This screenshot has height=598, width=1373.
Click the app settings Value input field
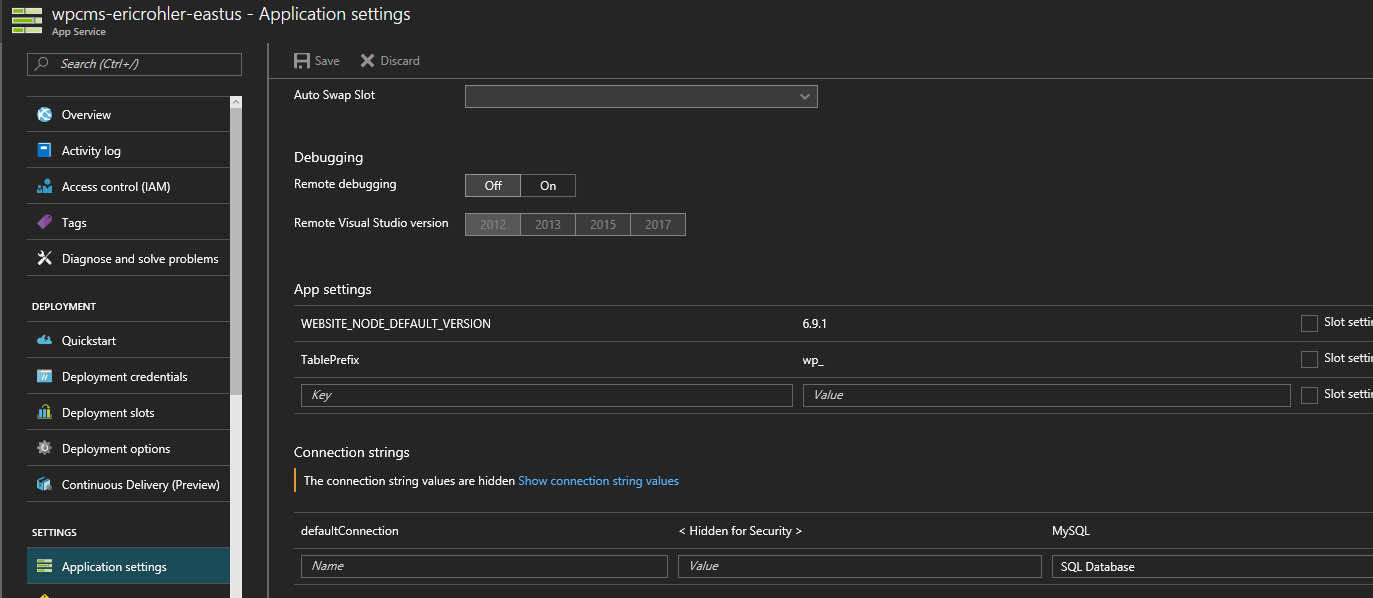click(1047, 395)
